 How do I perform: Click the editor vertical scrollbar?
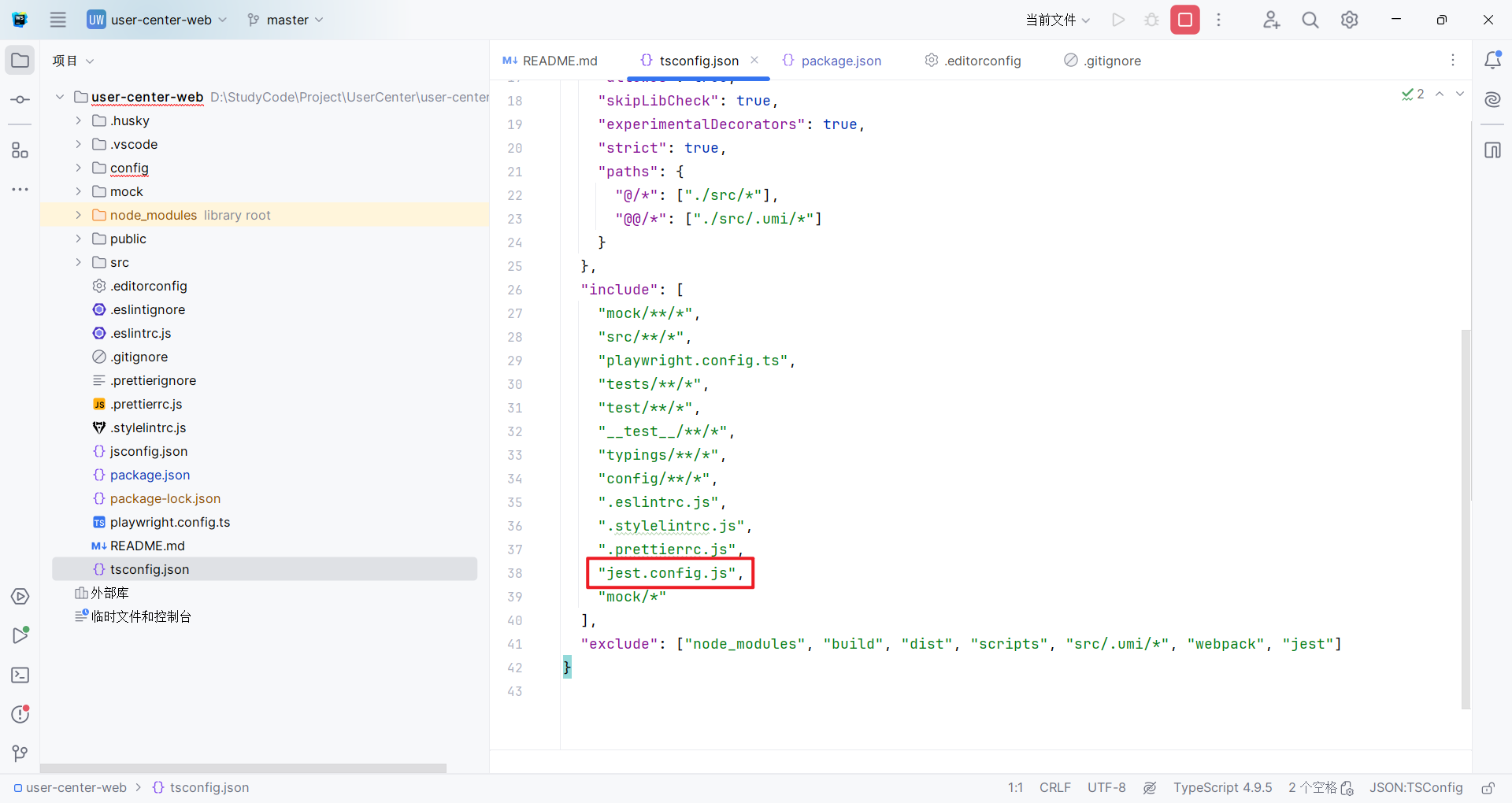tap(1466, 520)
